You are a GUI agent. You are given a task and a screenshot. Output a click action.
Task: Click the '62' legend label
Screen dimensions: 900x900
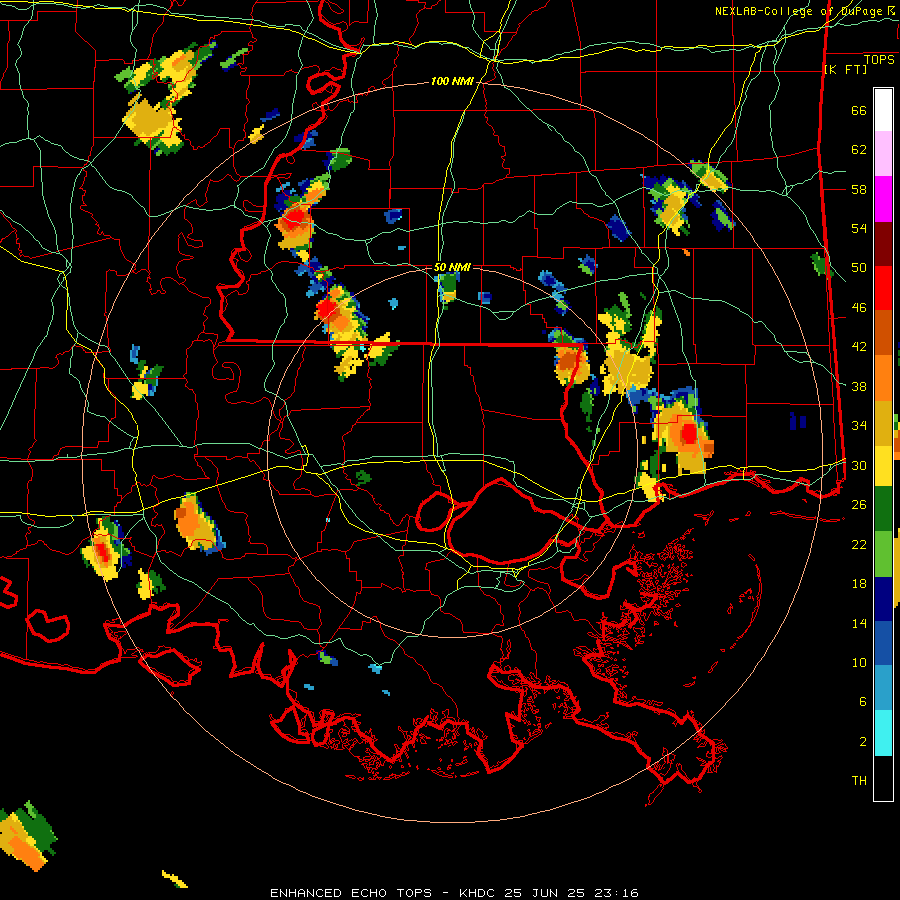click(859, 150)
